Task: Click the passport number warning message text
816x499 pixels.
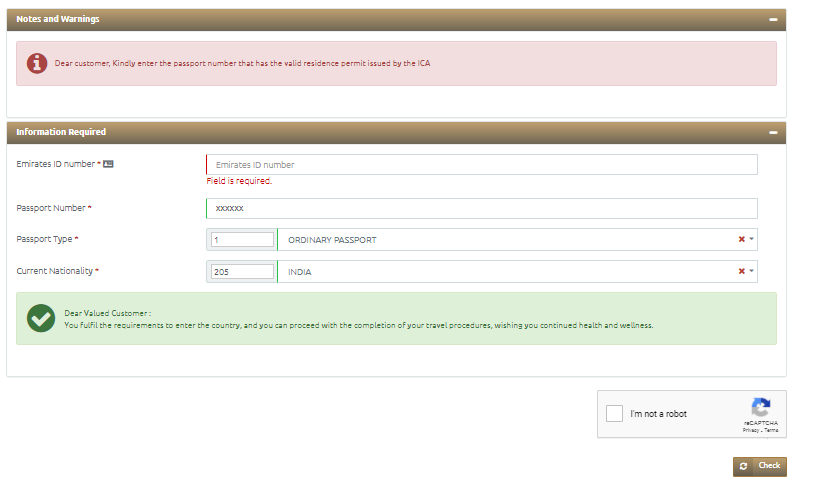Action: click(x=243, y=63)
